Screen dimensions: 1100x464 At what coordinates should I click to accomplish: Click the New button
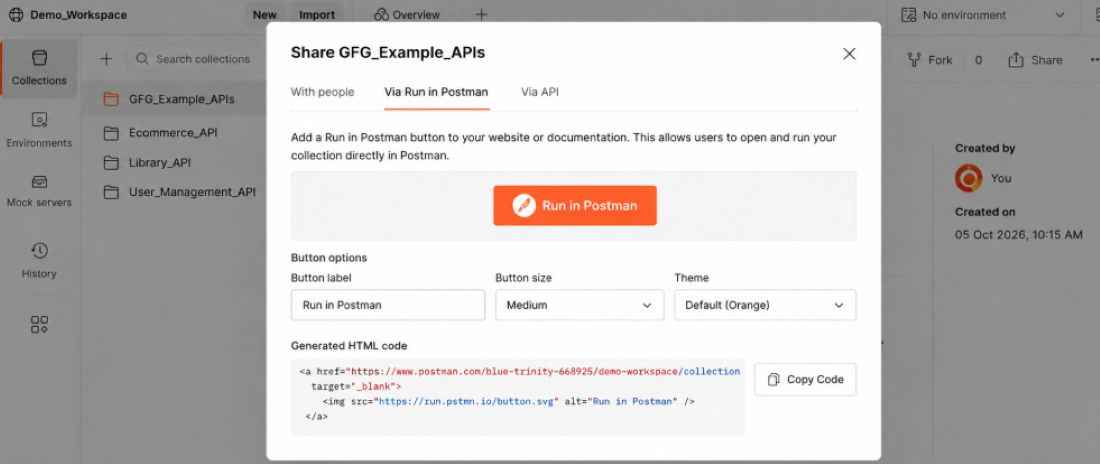click(x=264, y=15)
